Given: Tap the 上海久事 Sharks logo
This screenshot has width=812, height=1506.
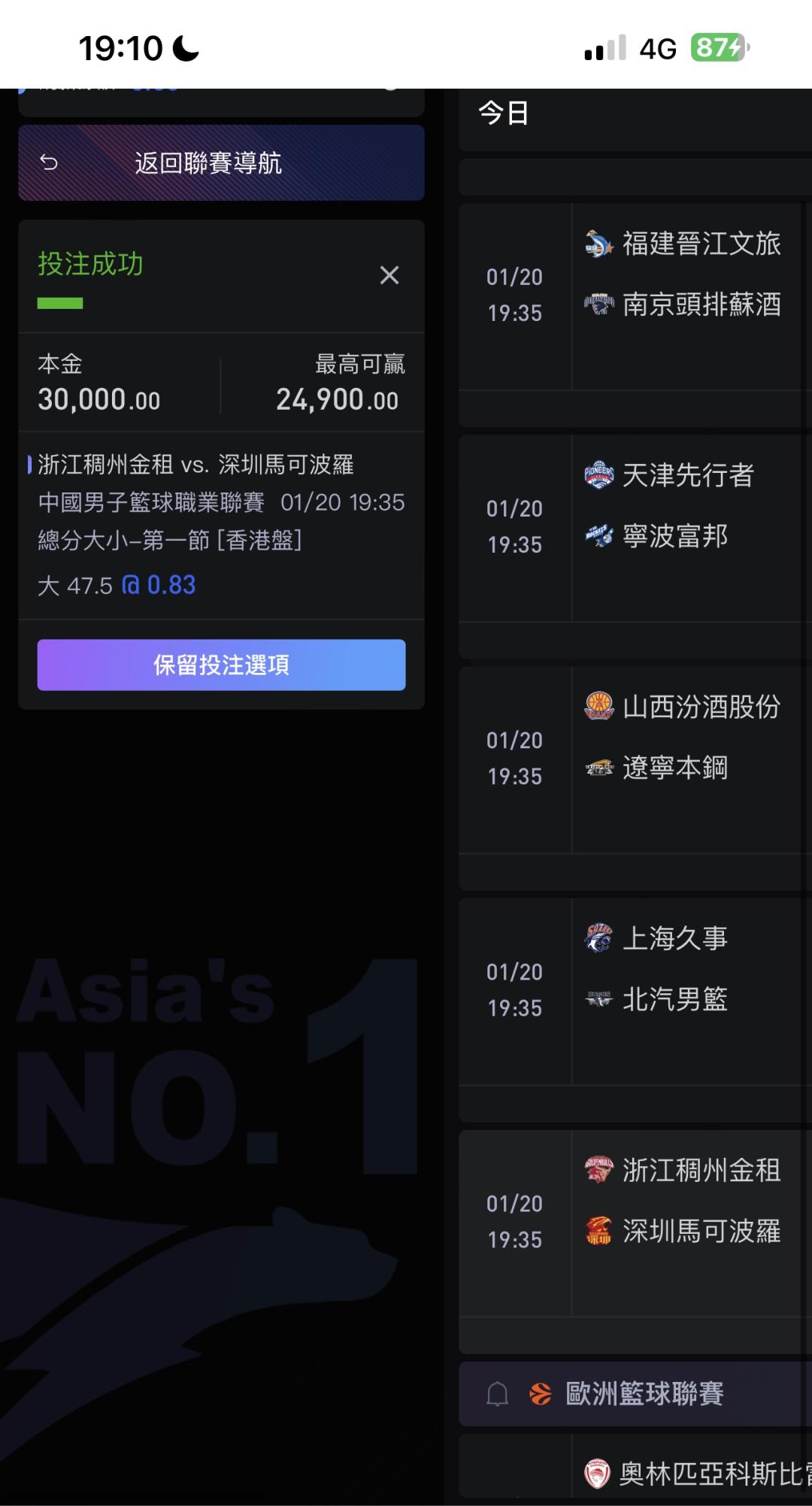Looking at the screenshot, I should coord(598,938).
